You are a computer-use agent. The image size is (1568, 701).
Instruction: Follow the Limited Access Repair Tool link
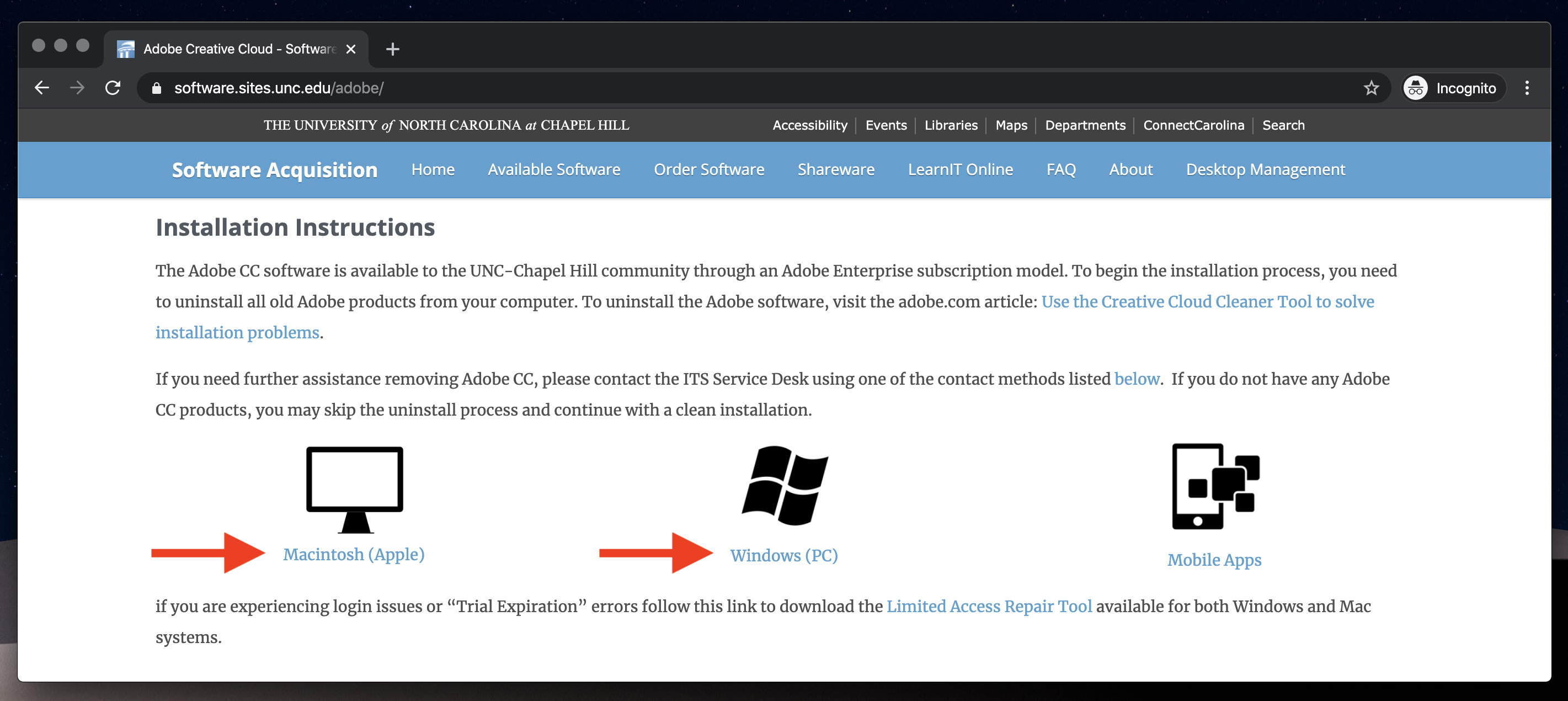[989, 606]
